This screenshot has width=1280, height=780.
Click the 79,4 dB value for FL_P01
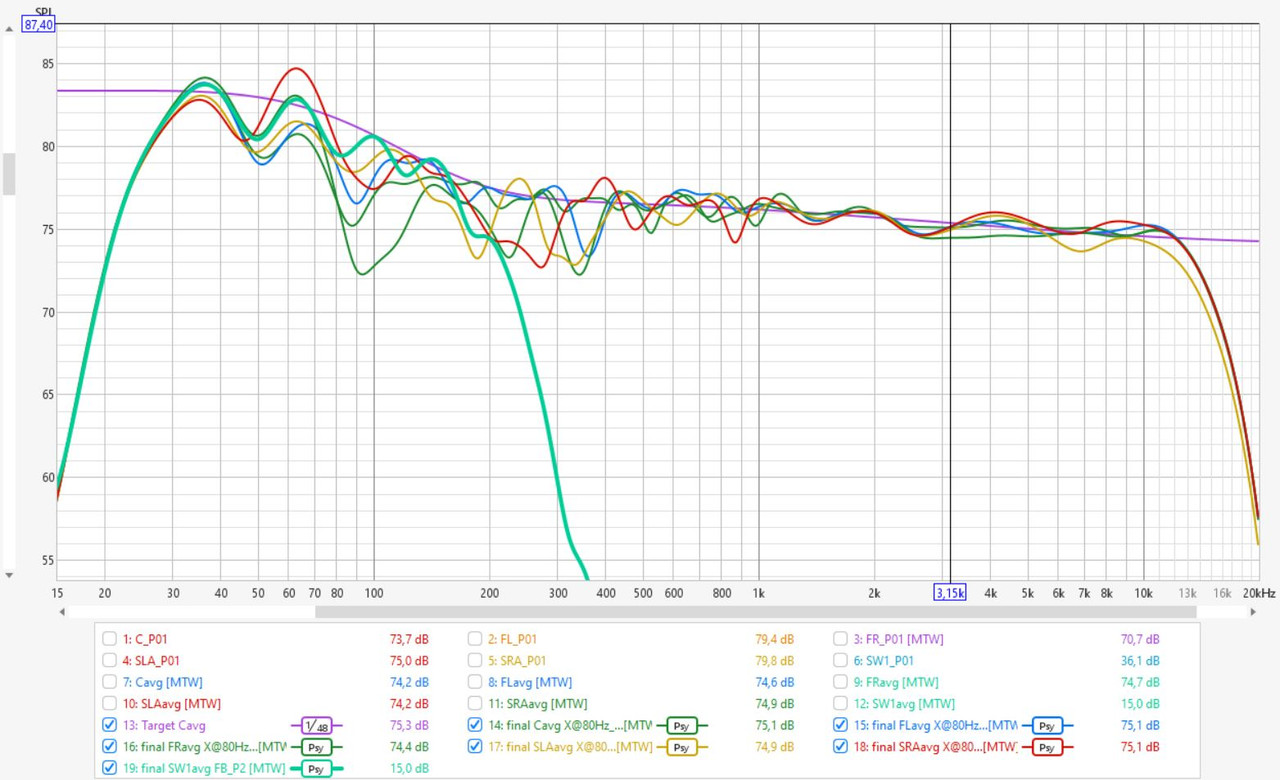775,638
